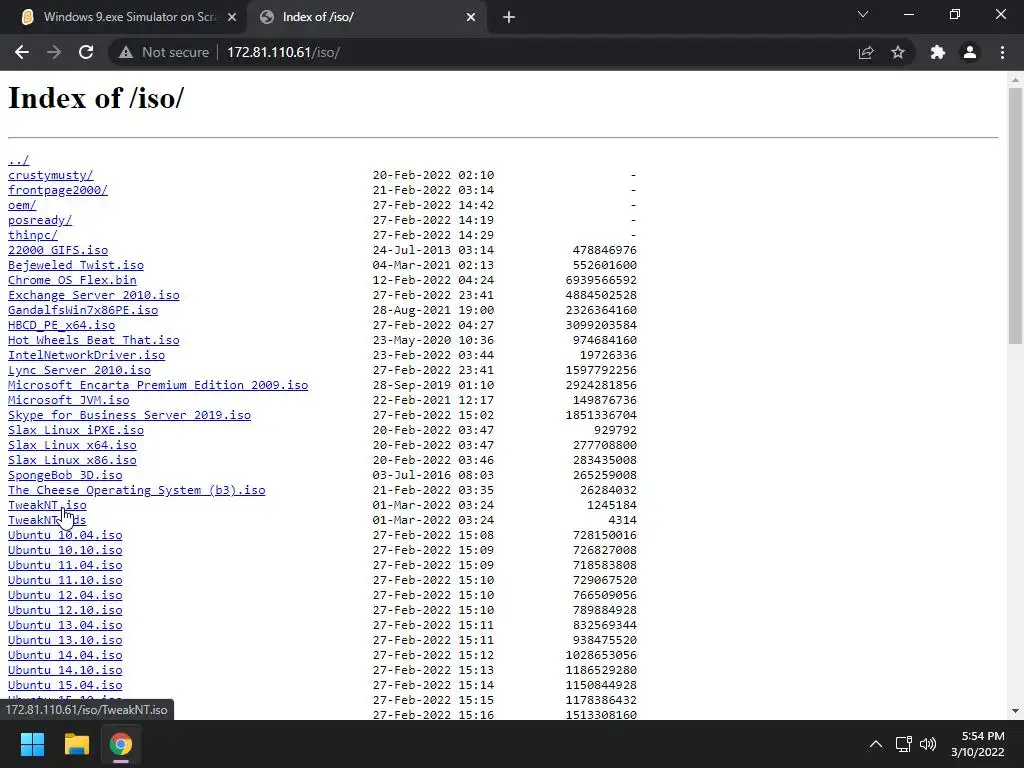Click the scrollbar down arrow
The width and height of the screenshot is (1024, 768).
(1015, 711)
